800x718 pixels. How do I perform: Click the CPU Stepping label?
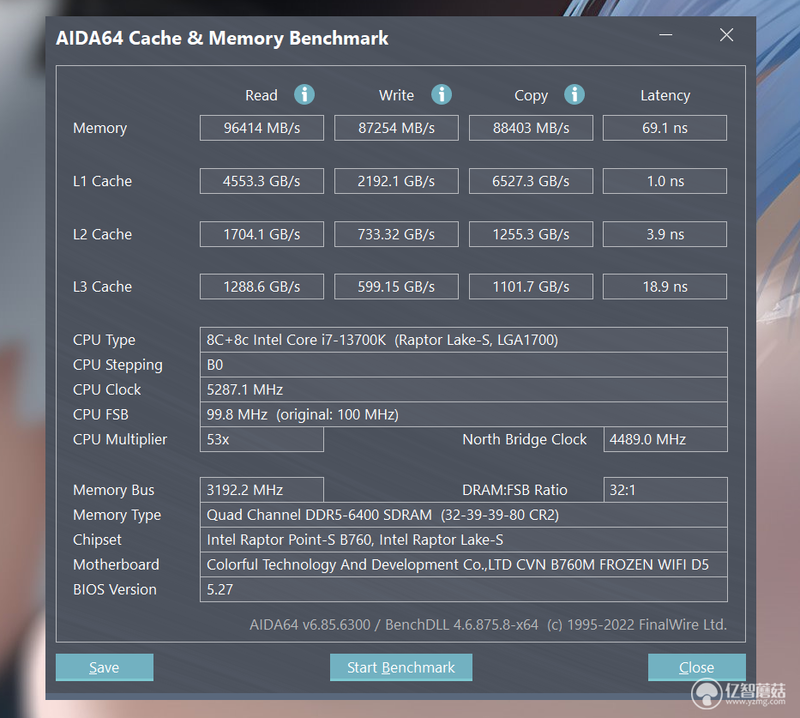118,365
